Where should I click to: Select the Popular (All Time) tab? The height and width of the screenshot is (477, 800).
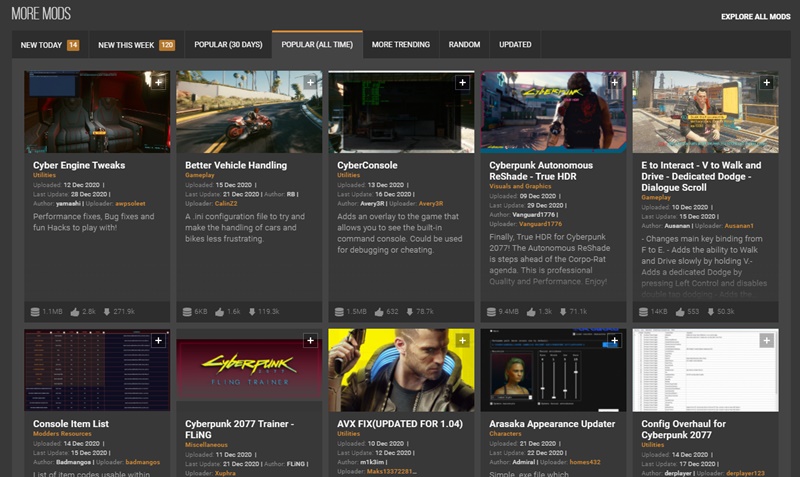coord(317,44)
